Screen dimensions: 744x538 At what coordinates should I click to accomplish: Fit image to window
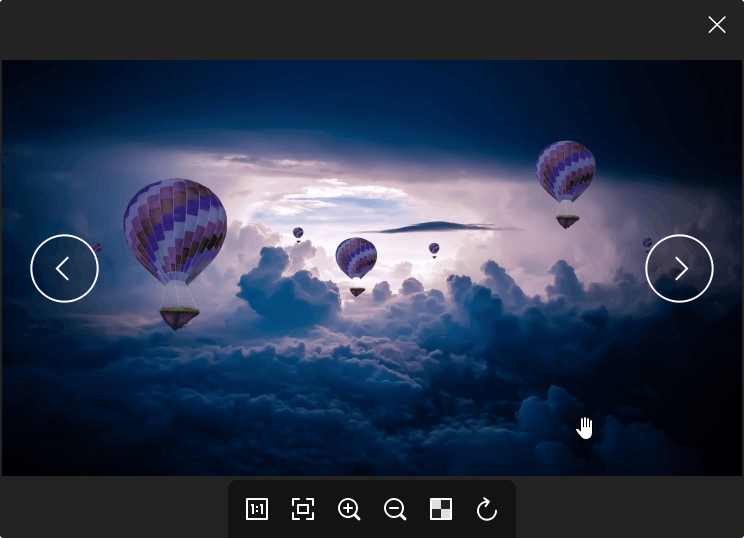(x=303, y=509)
